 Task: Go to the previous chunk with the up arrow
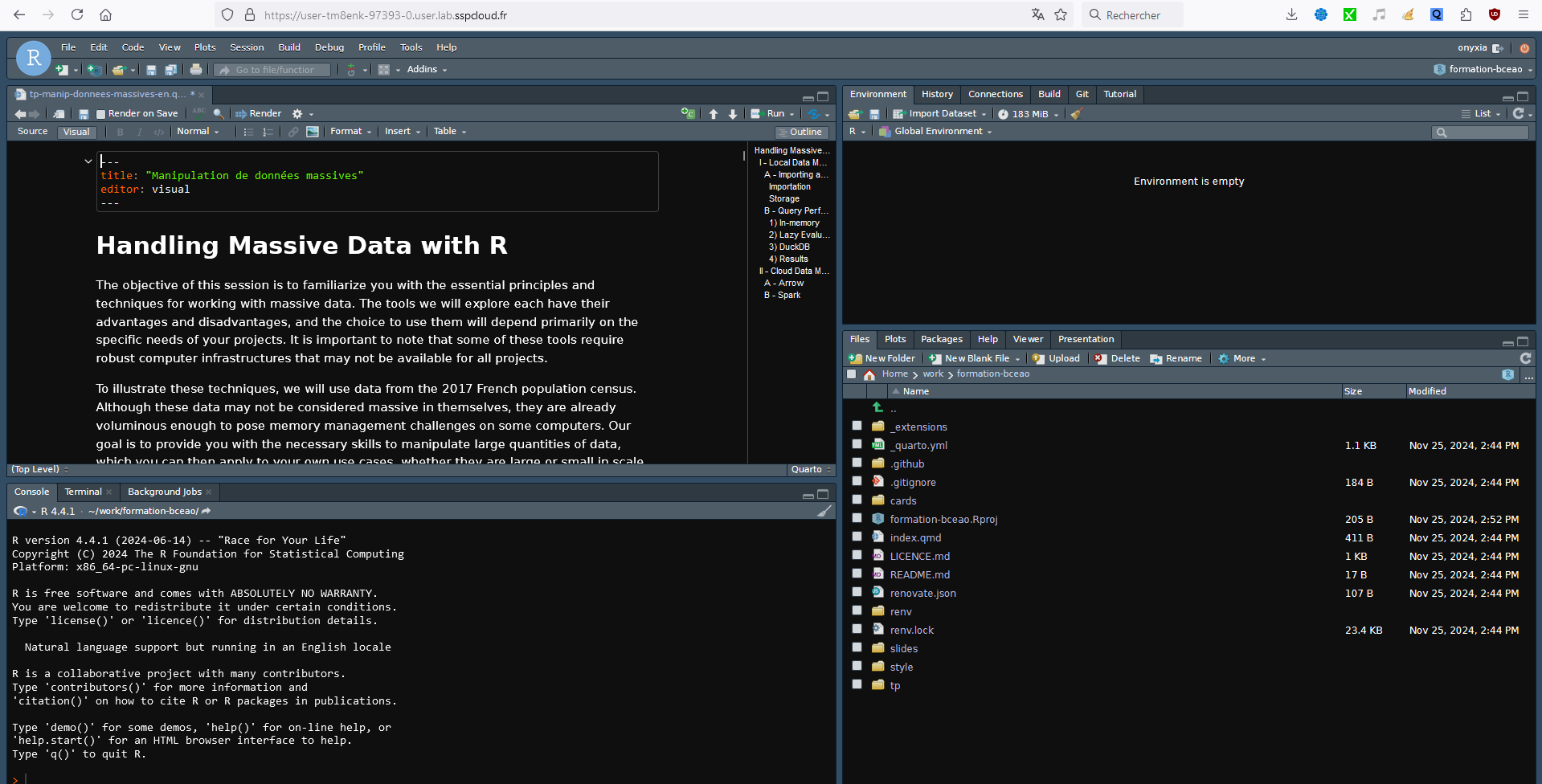click(x=714, y=114)
